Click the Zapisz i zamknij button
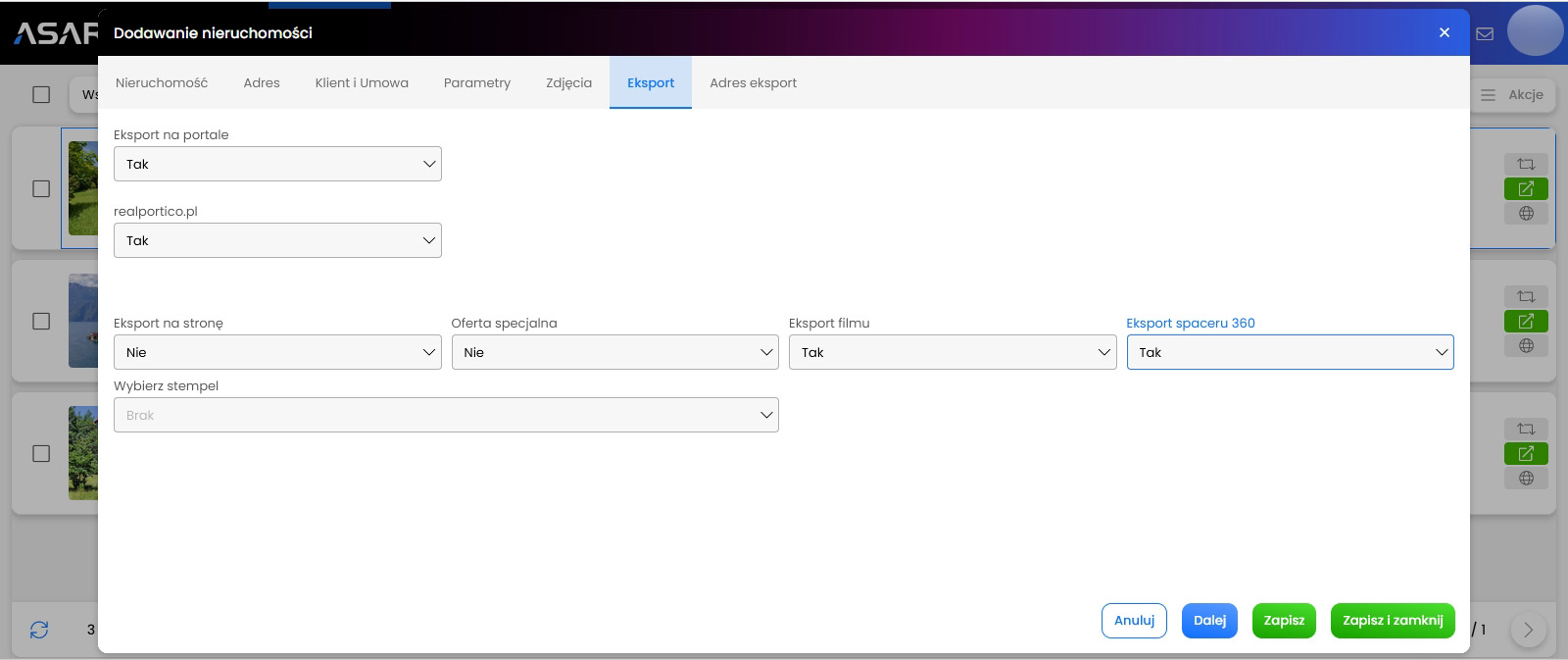This screenshot has width=1568, height=660. click(x=1393, y=621)
